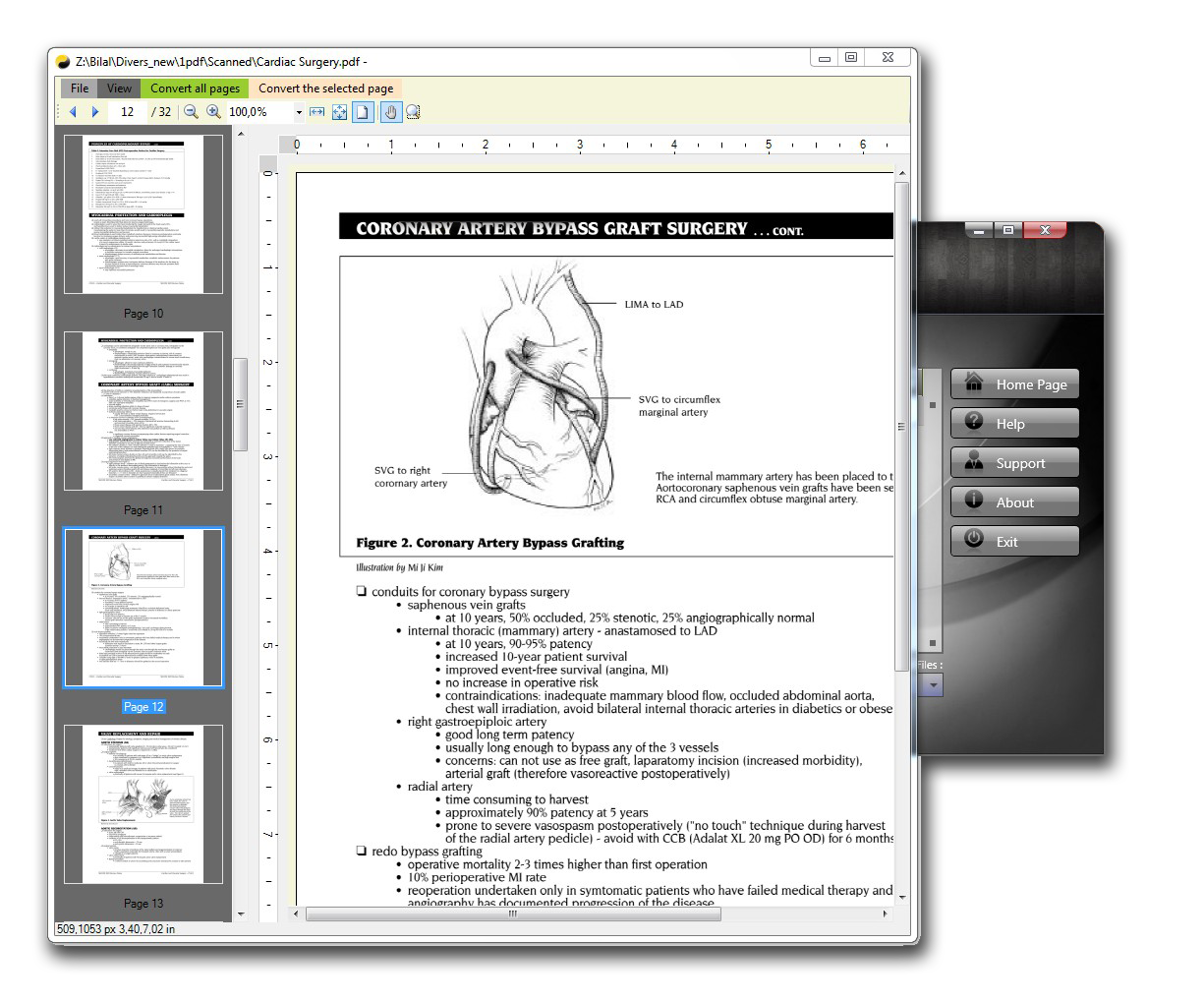The width and height of the screenshot is (1204, 1002).
Task: Zoom in with the plus magnifier
Action: (213, 112)
